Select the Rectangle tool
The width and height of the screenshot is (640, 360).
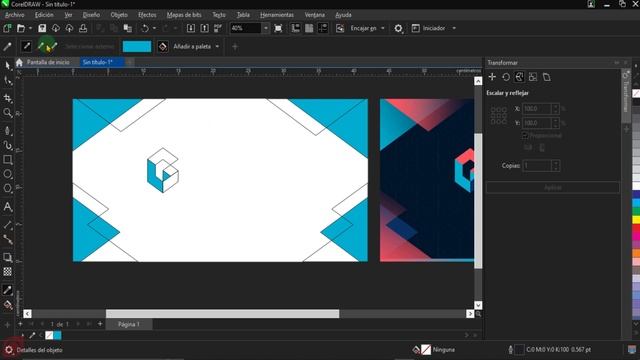7,160
